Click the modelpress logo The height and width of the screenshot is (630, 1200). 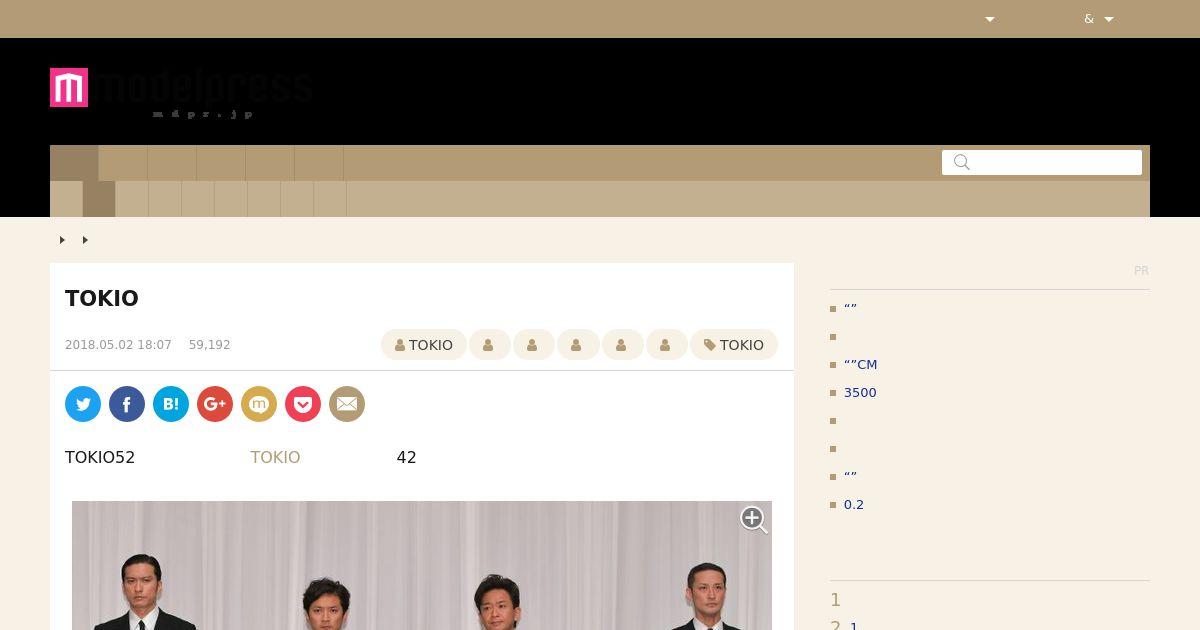[x=181, y=92]
